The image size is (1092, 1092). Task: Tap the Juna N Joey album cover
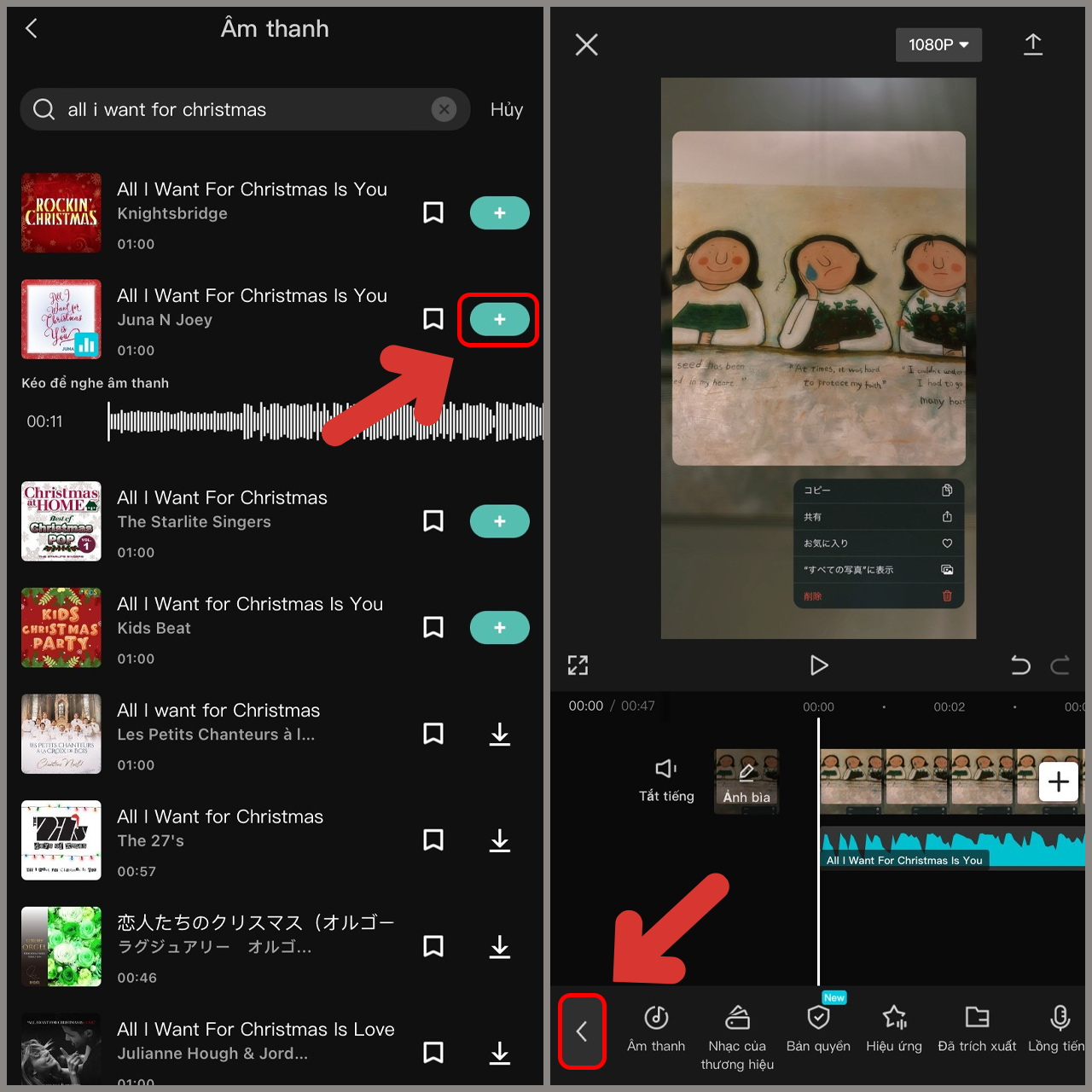click(61, 319)
